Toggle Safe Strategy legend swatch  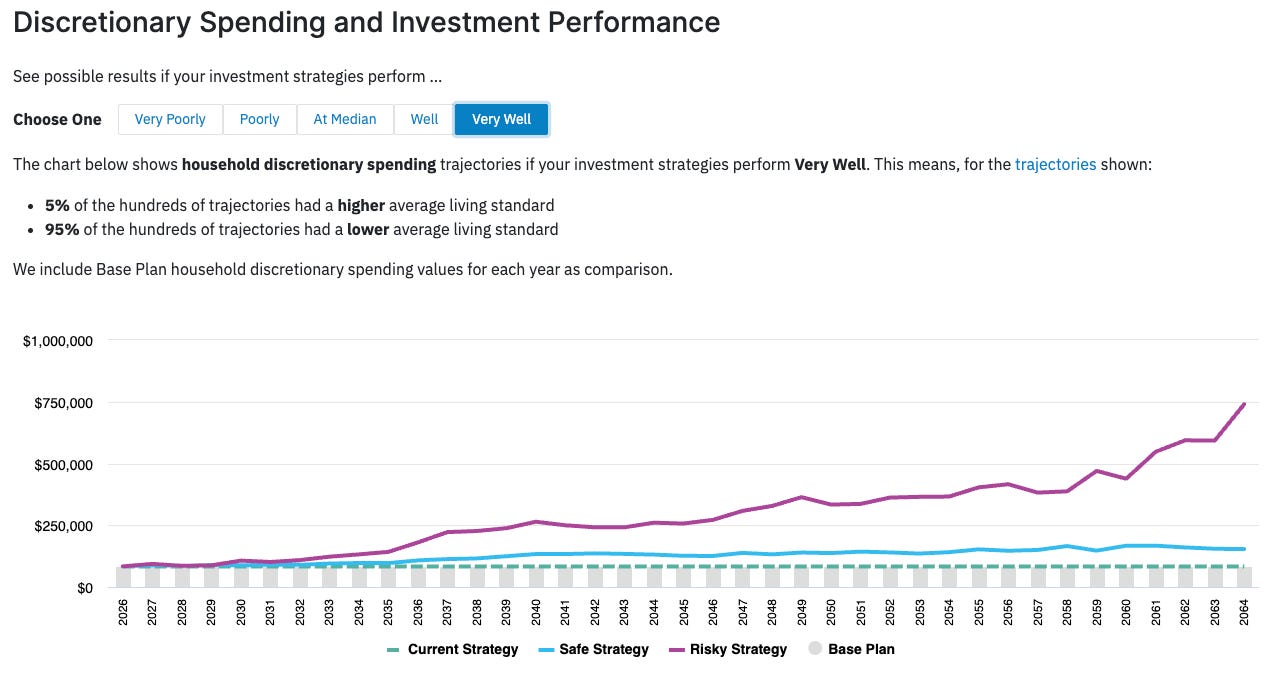pyautogui.click(x=547, y=650)
